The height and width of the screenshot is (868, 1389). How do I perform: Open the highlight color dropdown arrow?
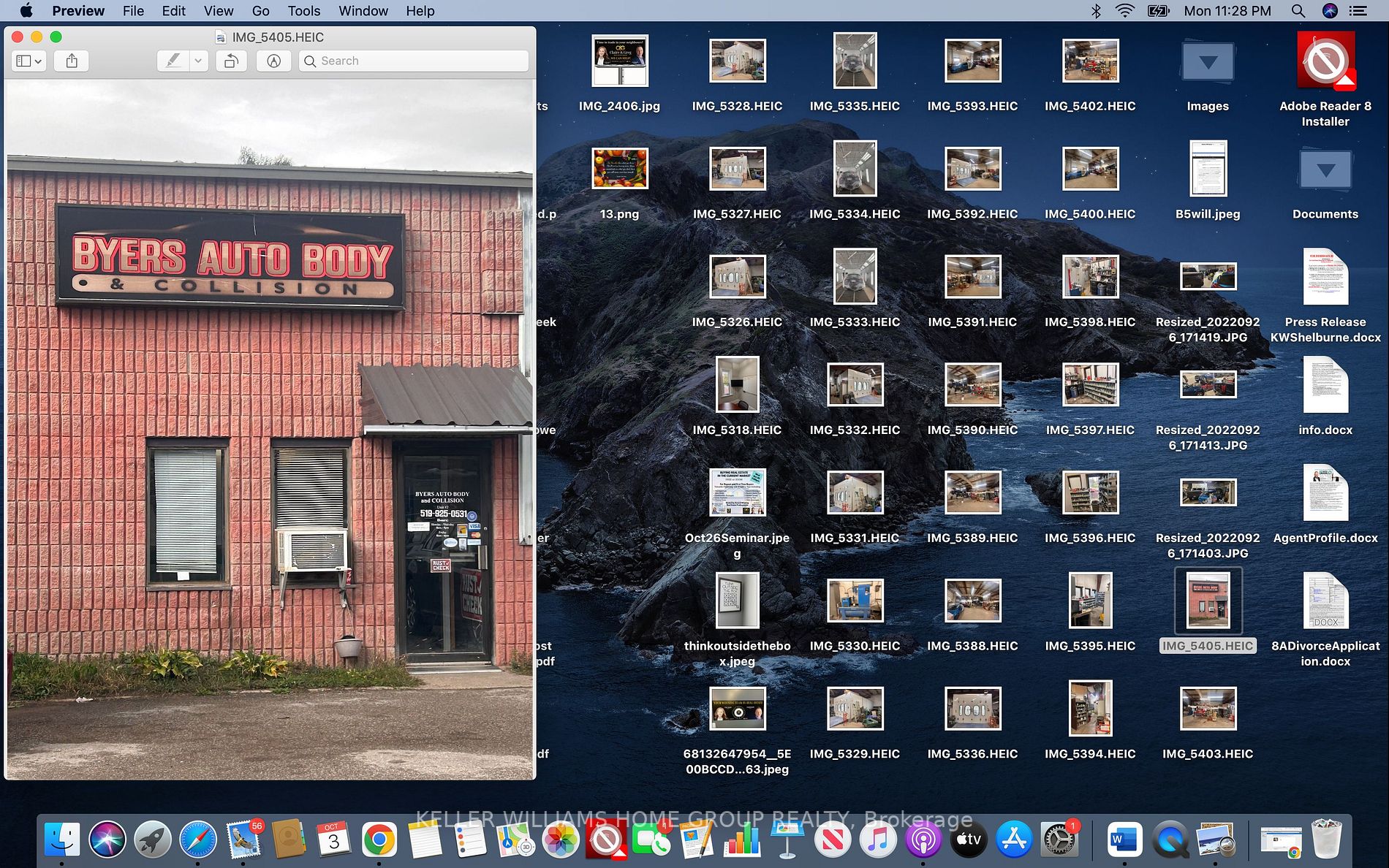[x=198, y=61]
